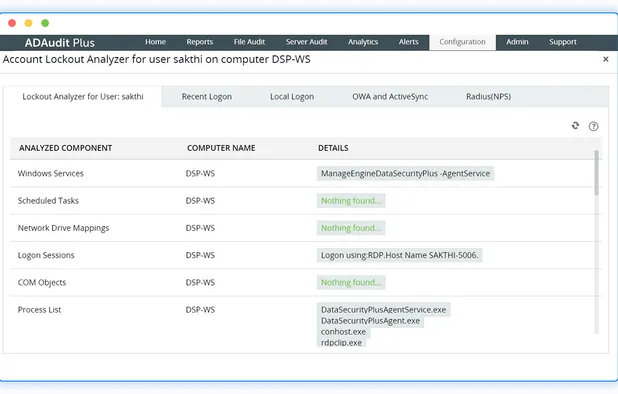This screenshot has width=618, height=394.
Task: Click the table's vertical scrollbar thumb
Action: (x=596, y=173)
